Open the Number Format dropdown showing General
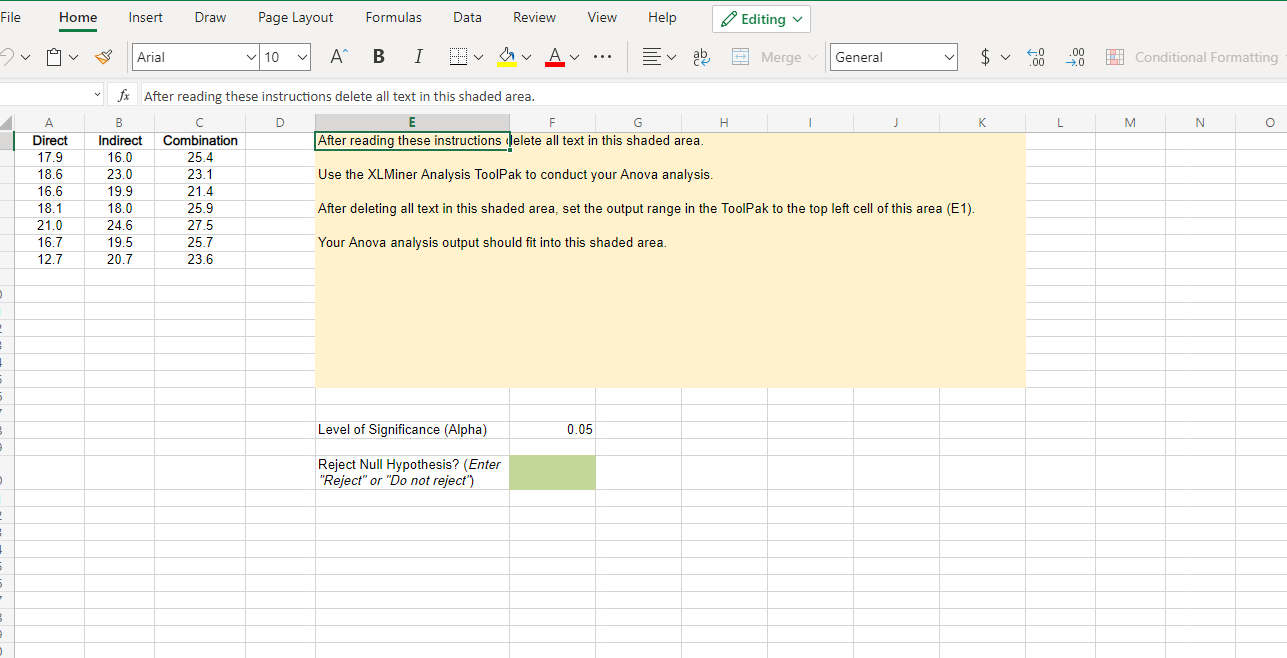This screenshot has width=1287, height=658. tap(893, 56)
